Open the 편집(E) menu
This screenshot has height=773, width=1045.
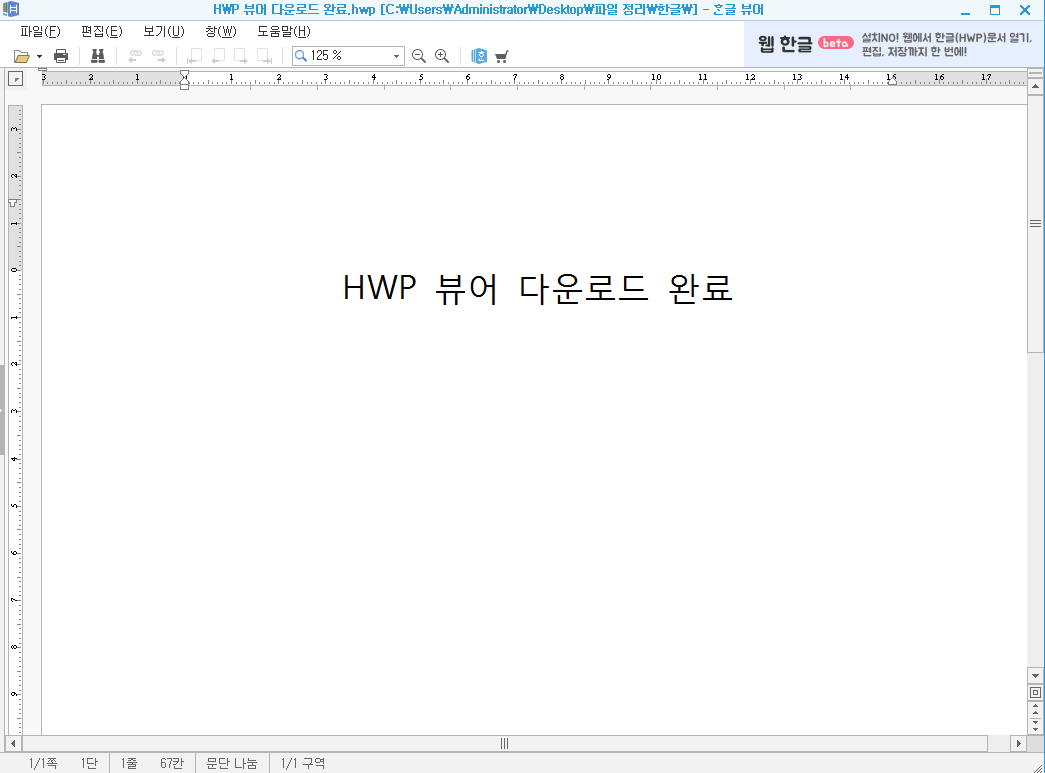coord(102,31)
